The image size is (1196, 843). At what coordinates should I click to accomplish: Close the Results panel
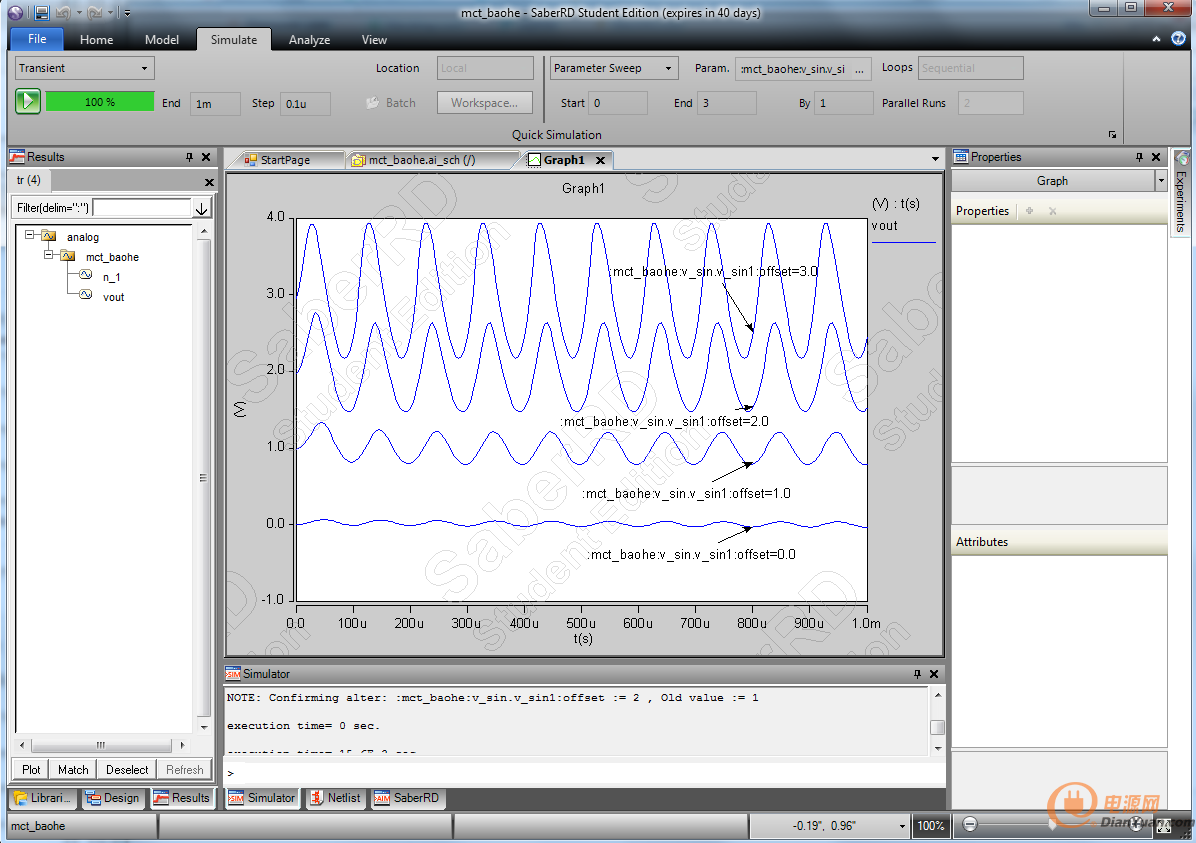tap(206, 156)
